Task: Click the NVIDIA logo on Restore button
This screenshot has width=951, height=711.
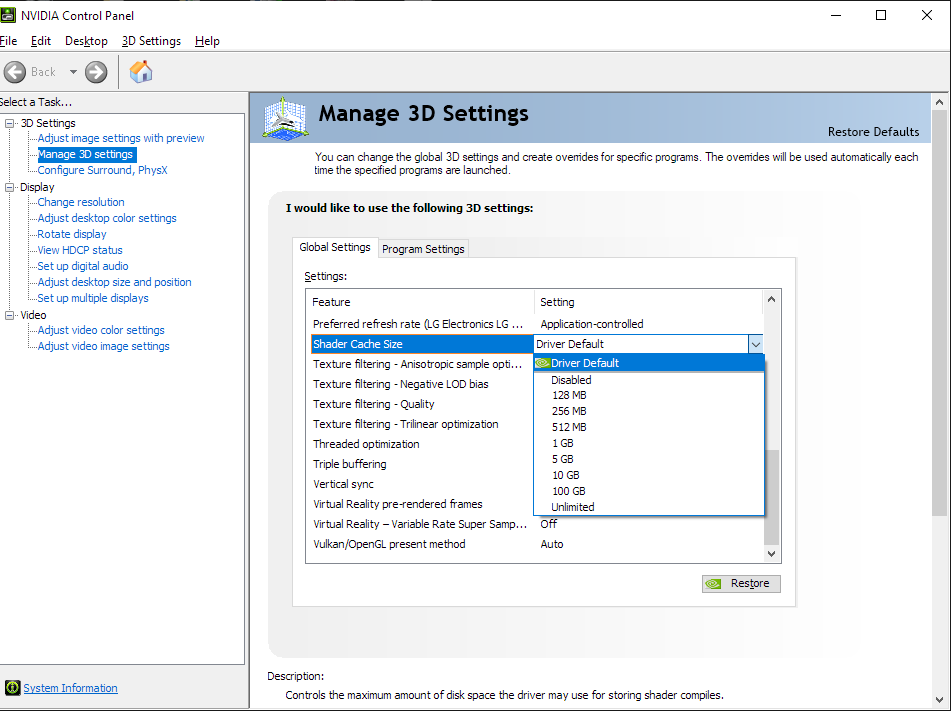Action: [x=714, y=584]
